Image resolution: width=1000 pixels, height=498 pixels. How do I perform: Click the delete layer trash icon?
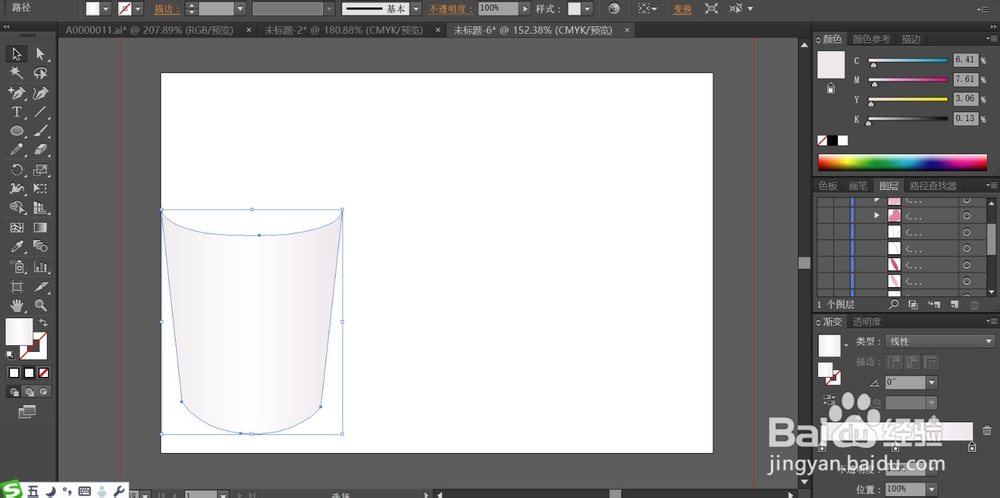click(973, 304)
